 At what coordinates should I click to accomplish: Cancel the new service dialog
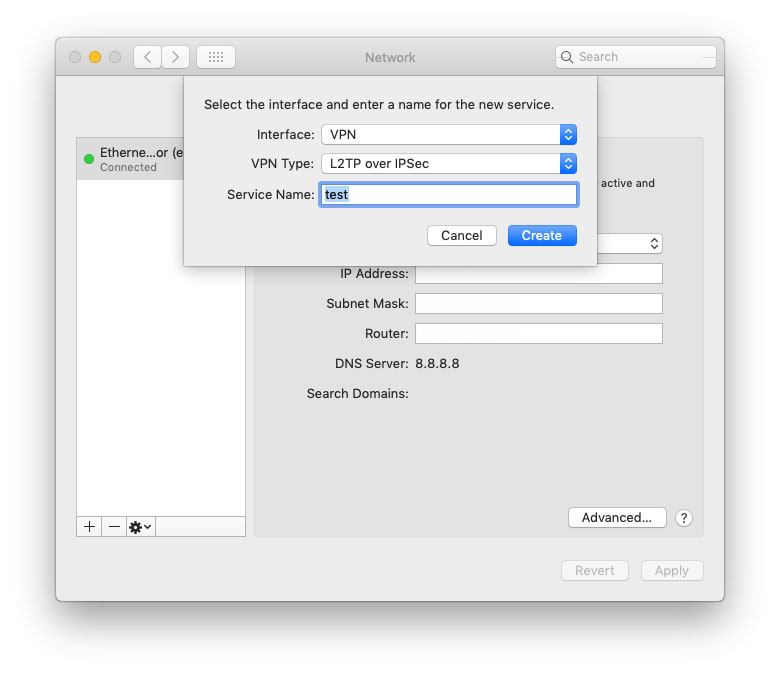(462, 235)
